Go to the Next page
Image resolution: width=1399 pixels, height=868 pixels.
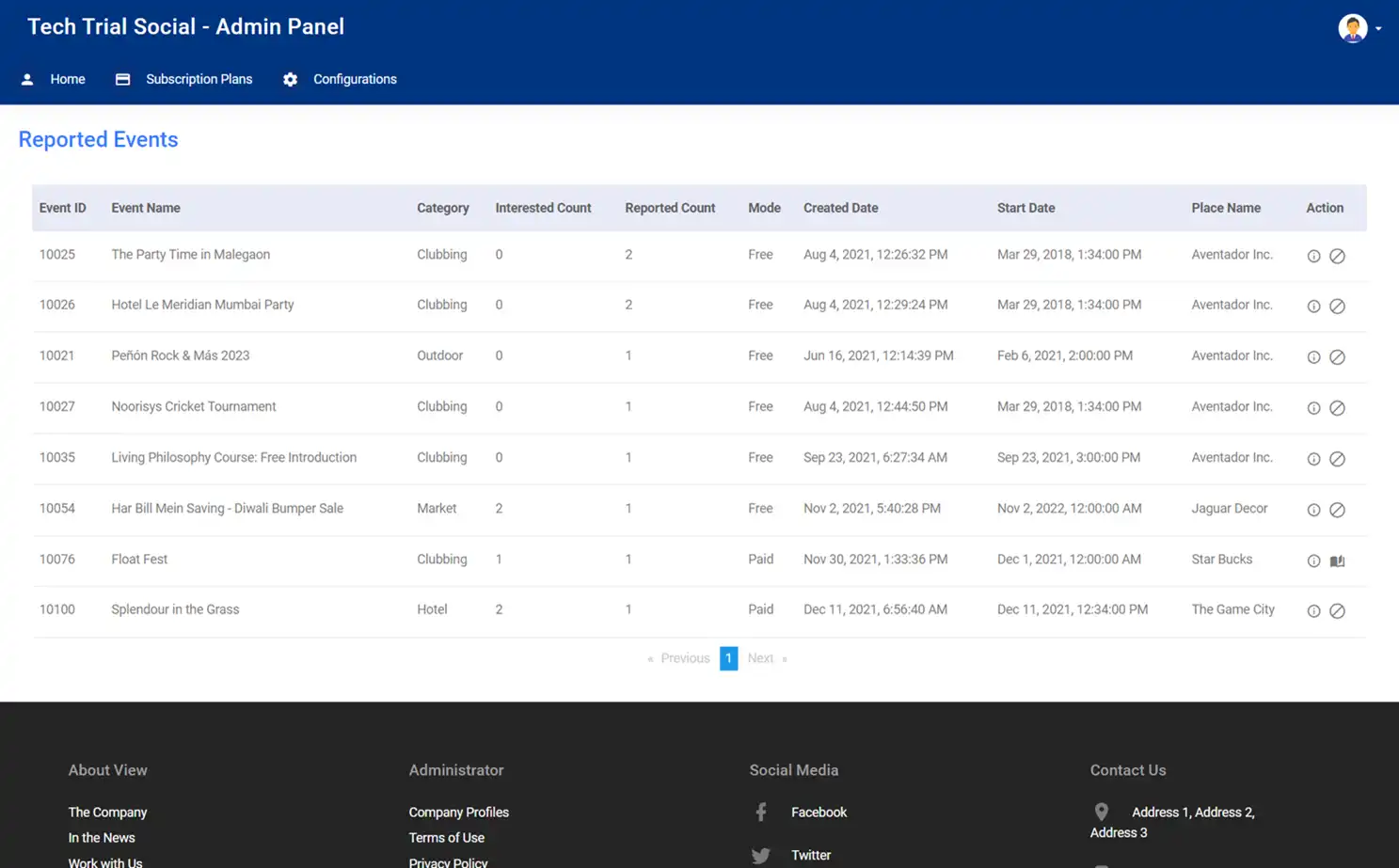pyautogui.click(x=760, y=658)
